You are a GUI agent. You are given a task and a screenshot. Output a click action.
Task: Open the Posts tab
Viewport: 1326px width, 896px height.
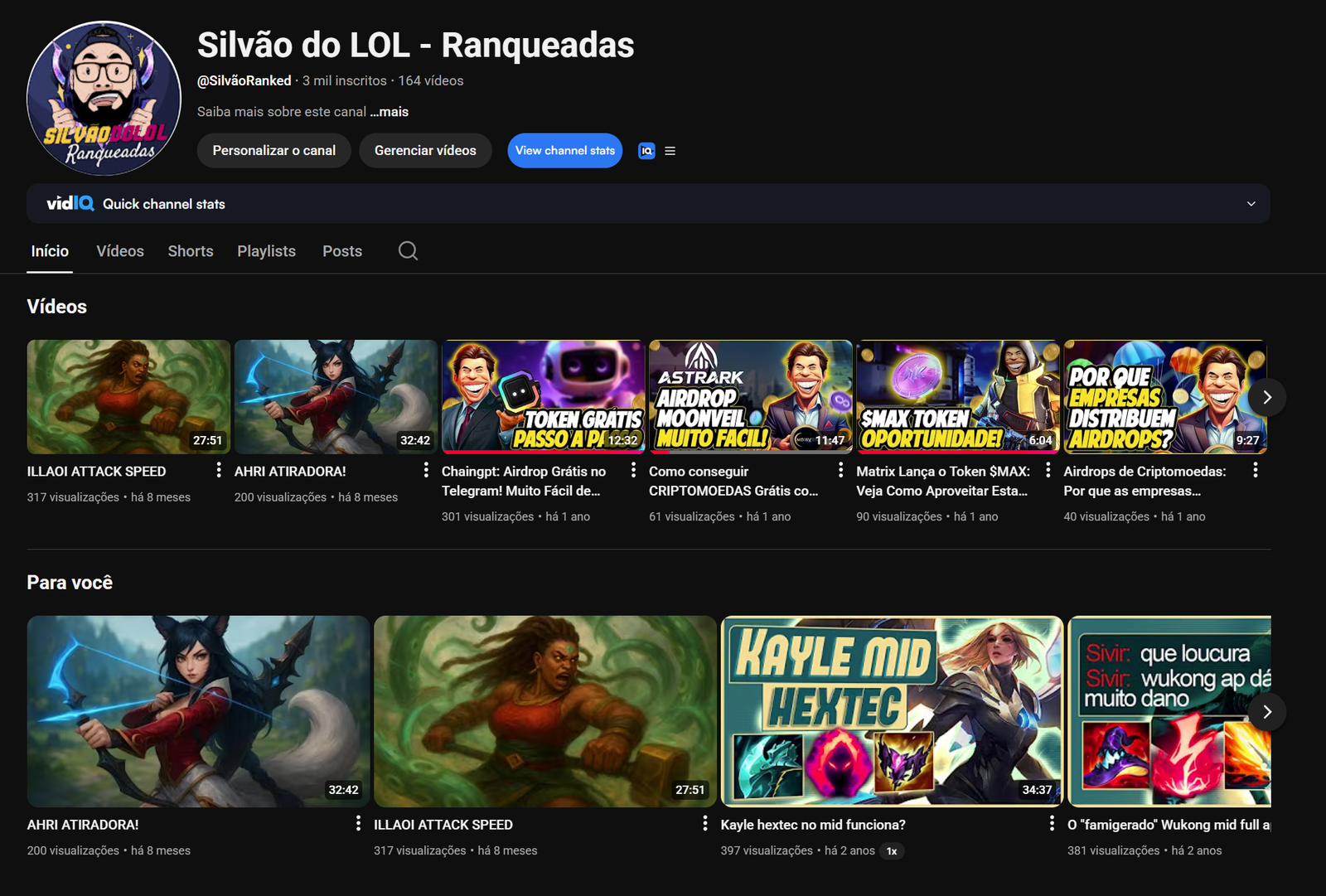pyautogui.click(x=342, y=251)
